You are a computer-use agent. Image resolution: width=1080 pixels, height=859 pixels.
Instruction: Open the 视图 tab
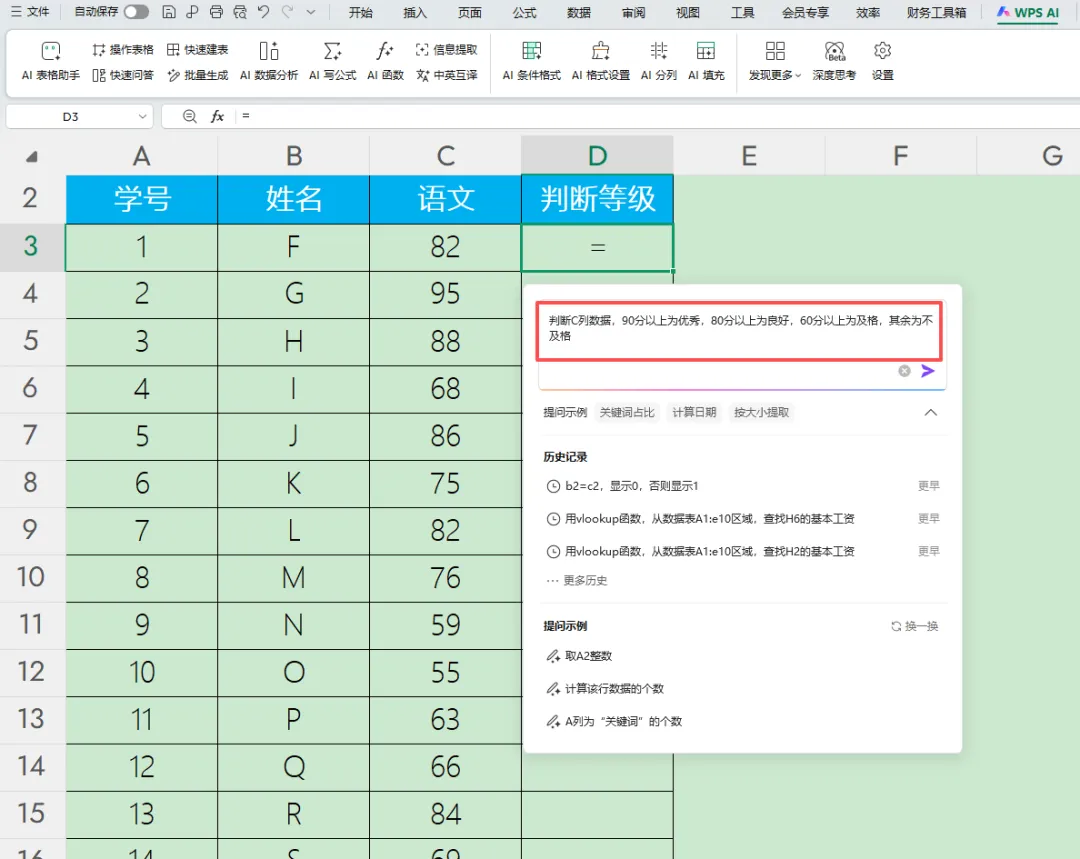pyautogui.click(x=687, y=12)
